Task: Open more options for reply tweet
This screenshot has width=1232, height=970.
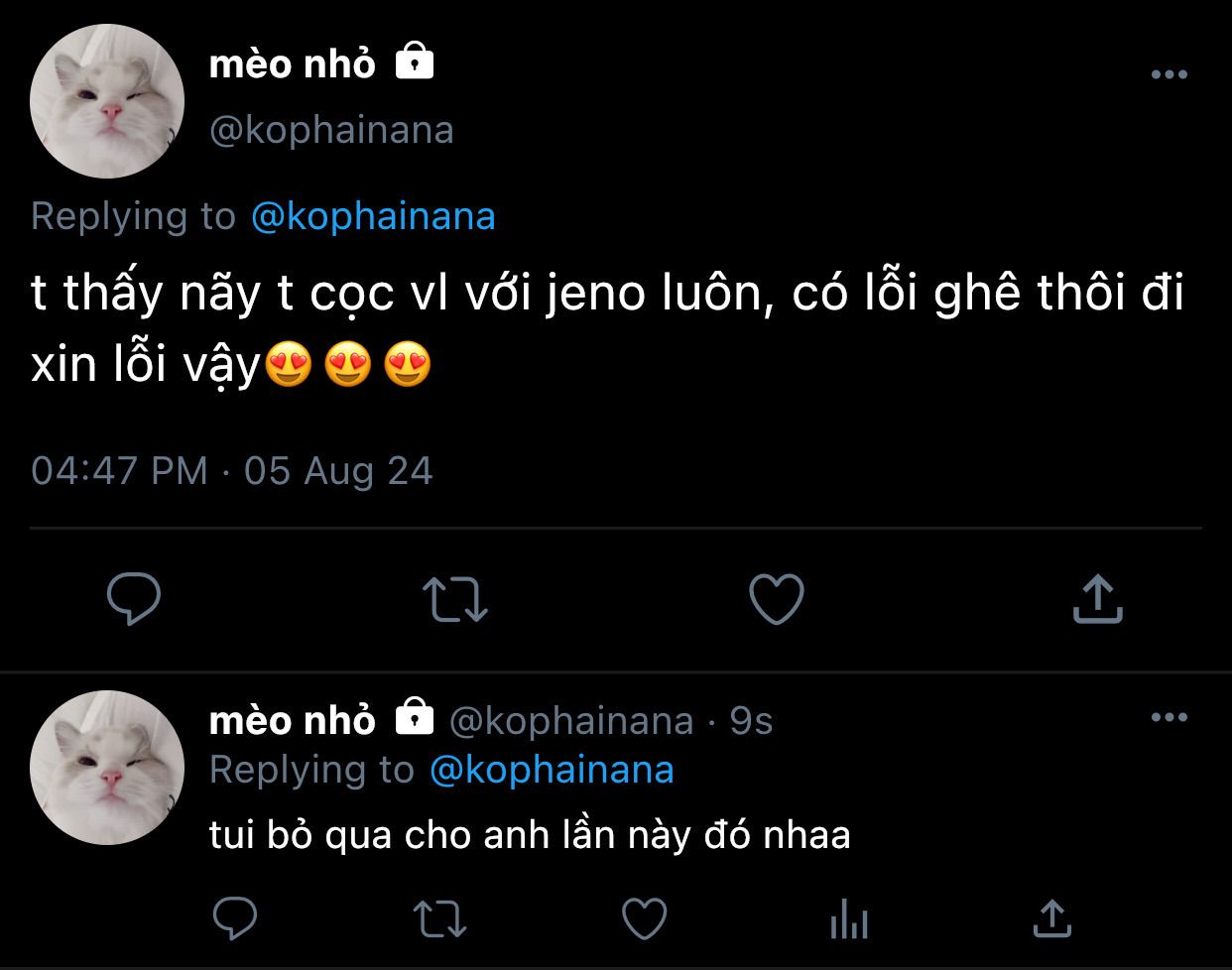Action: pos(1169,717)
